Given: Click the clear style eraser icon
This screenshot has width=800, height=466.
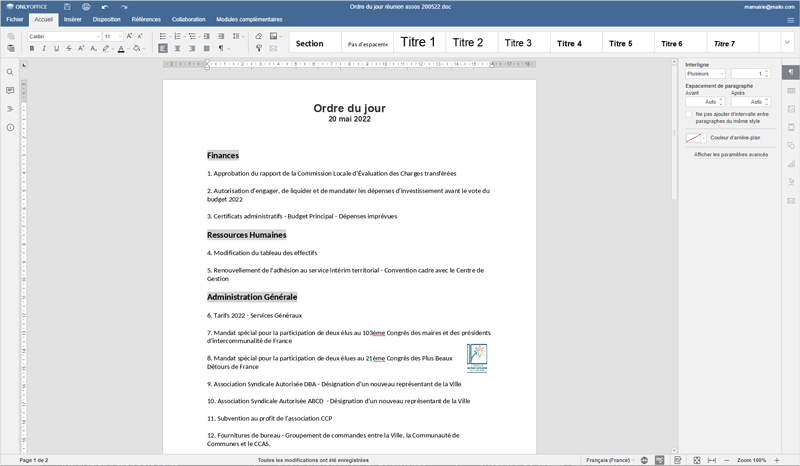Looking at the screenshot, I should 259,36.
